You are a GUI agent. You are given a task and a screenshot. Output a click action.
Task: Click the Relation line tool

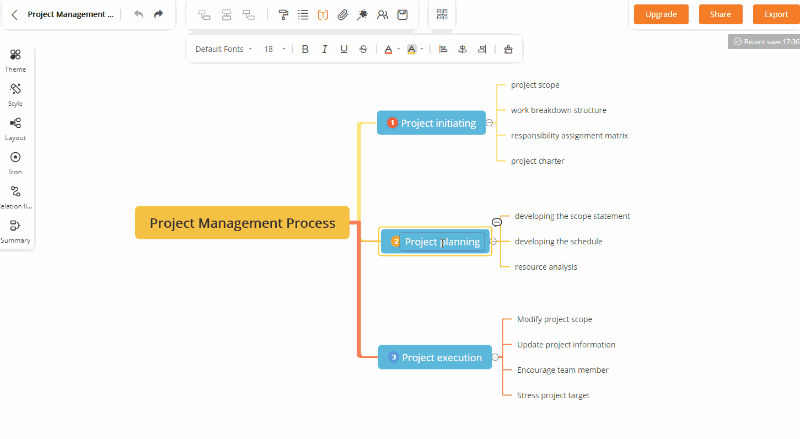[x=15, y=193]
